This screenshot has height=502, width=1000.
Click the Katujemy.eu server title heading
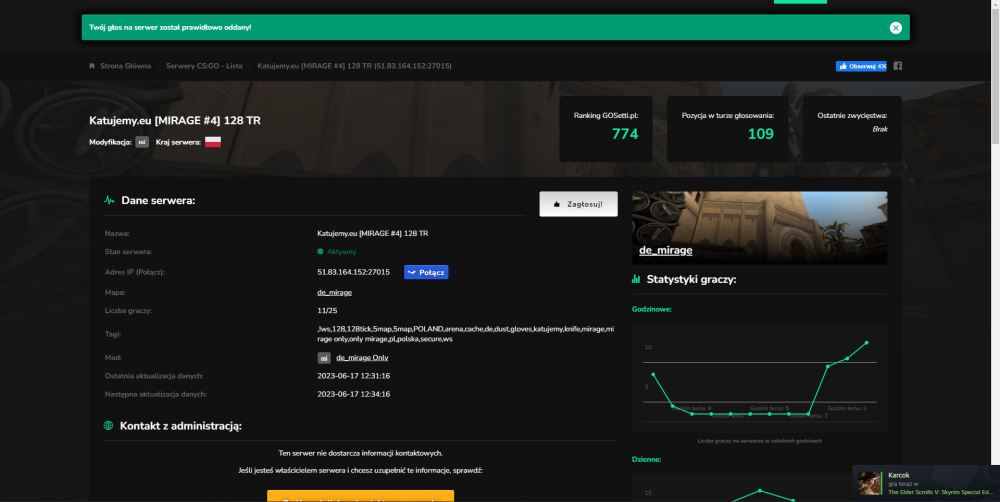pyautogui.click(x=175, y=121)
